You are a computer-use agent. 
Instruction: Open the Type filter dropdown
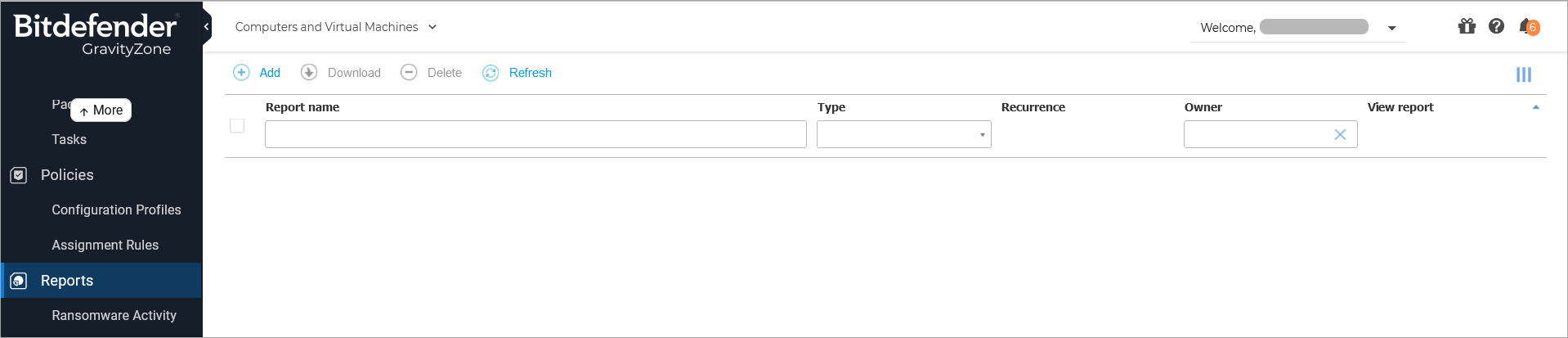point(903,134)
